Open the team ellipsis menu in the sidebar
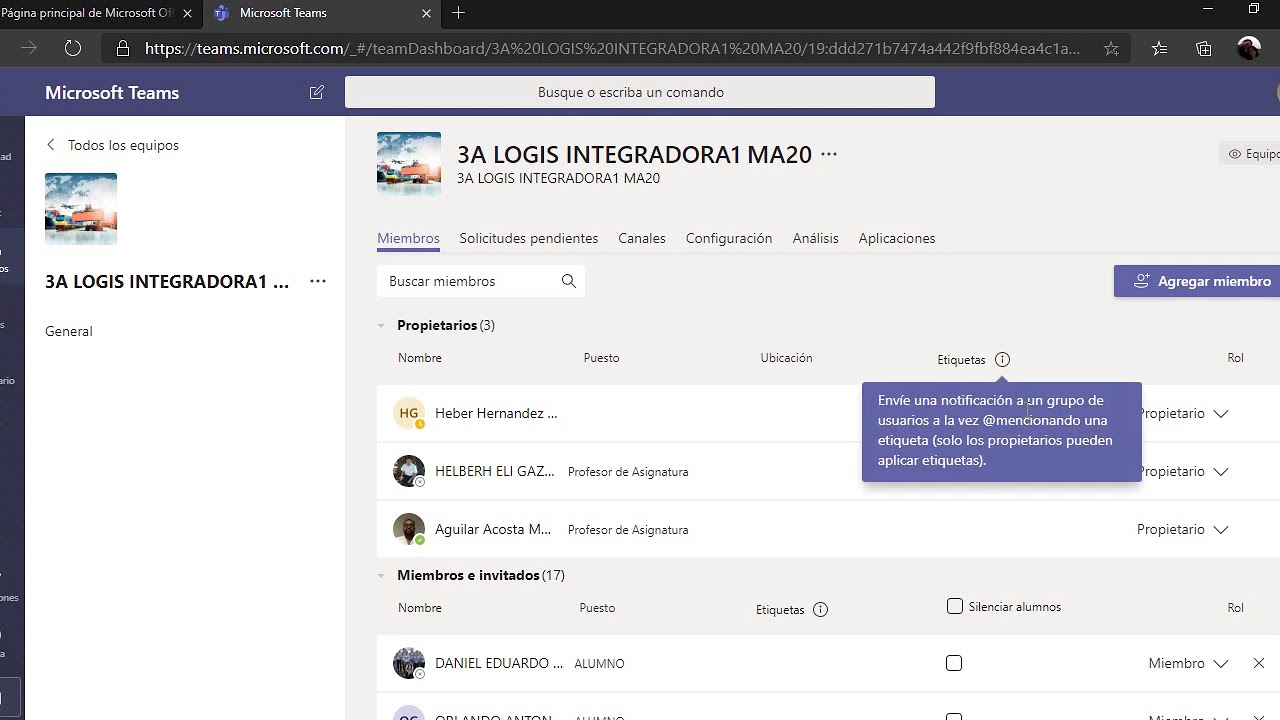 318,281
